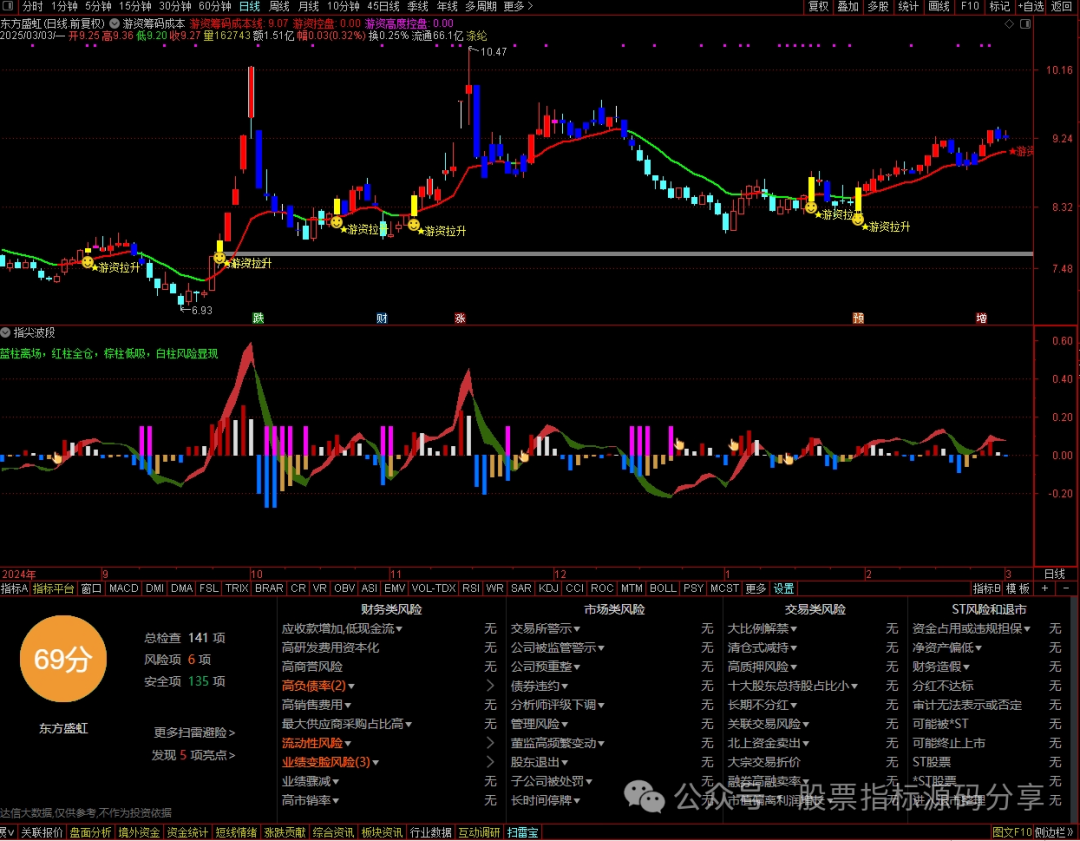Screen dimensions: 1080x841
Task: Switch to 指标A indicator group
Action: [14, 588]
